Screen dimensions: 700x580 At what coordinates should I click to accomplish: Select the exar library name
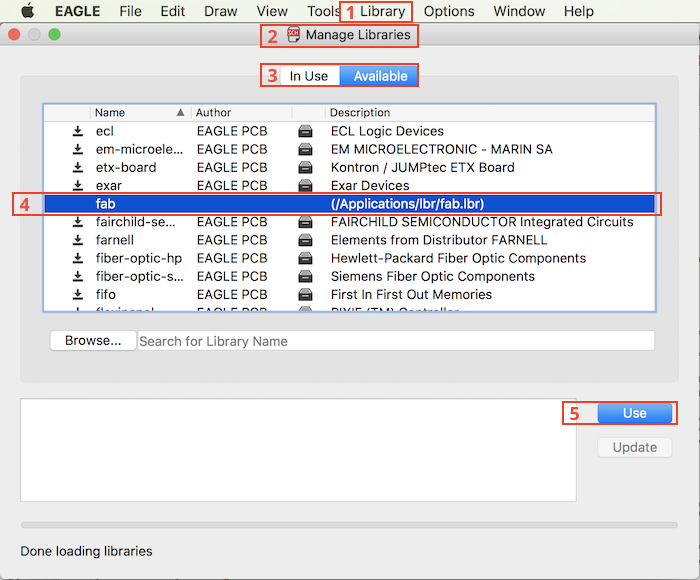(109, 186)
